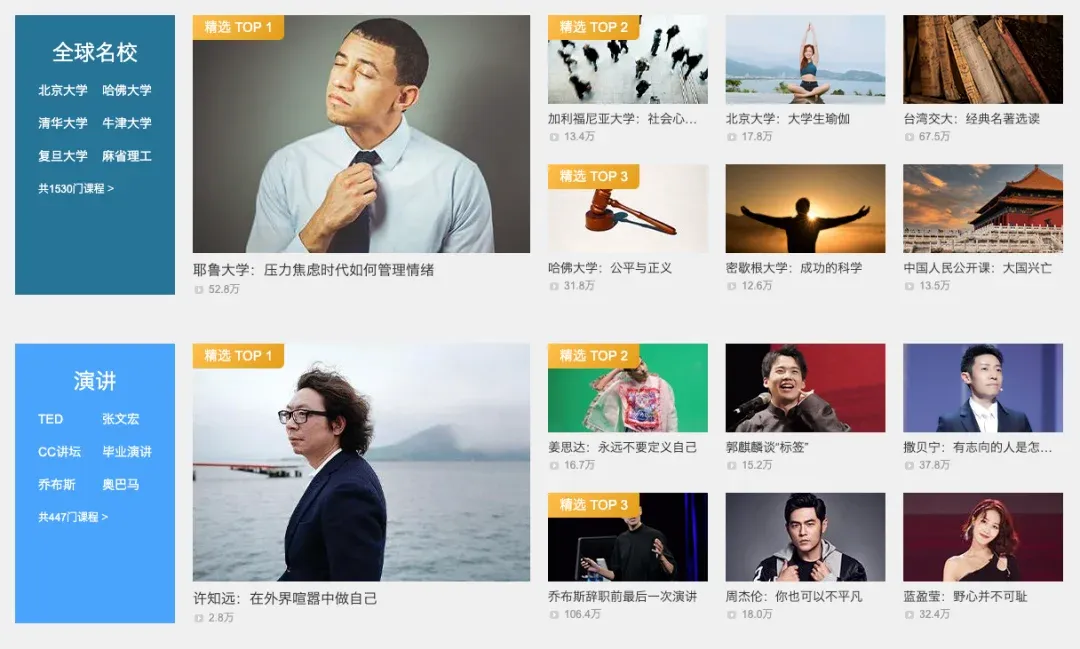Select 哈佛大学 in 全球名校 panel

127,90
